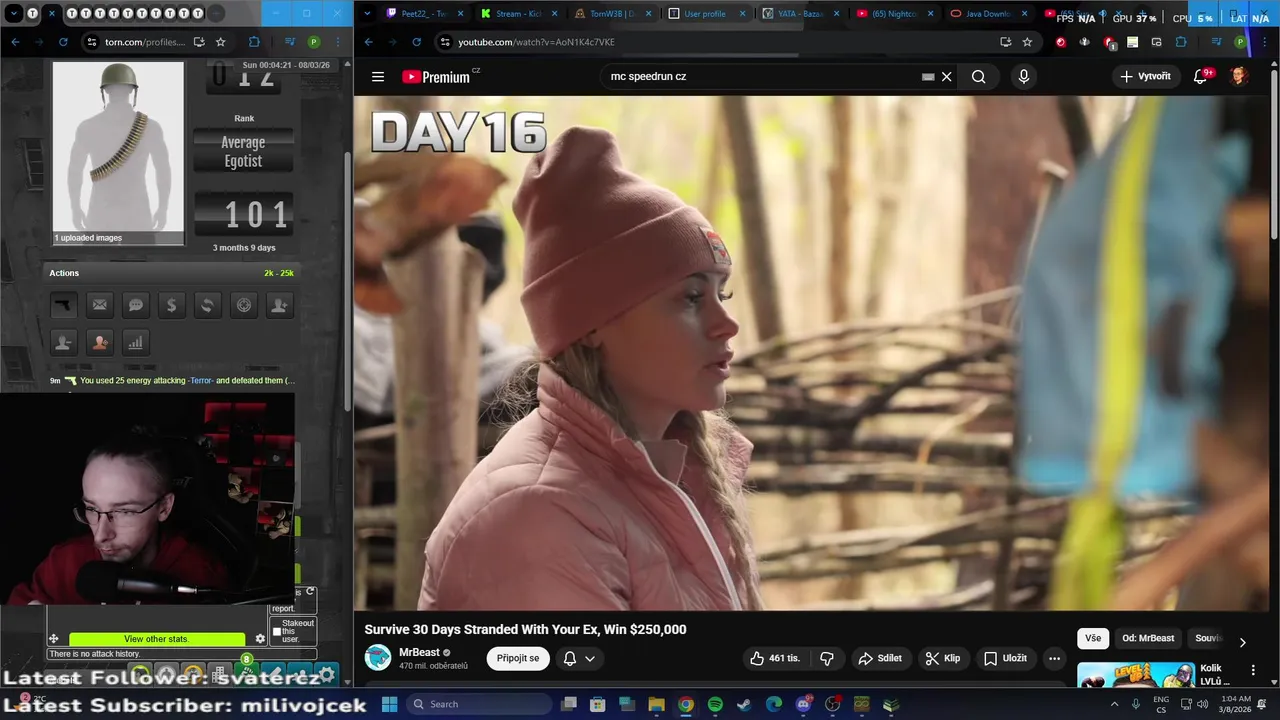
Task: Like the video with 461 tis. thumbs up
Action: (x=775, y=658)
